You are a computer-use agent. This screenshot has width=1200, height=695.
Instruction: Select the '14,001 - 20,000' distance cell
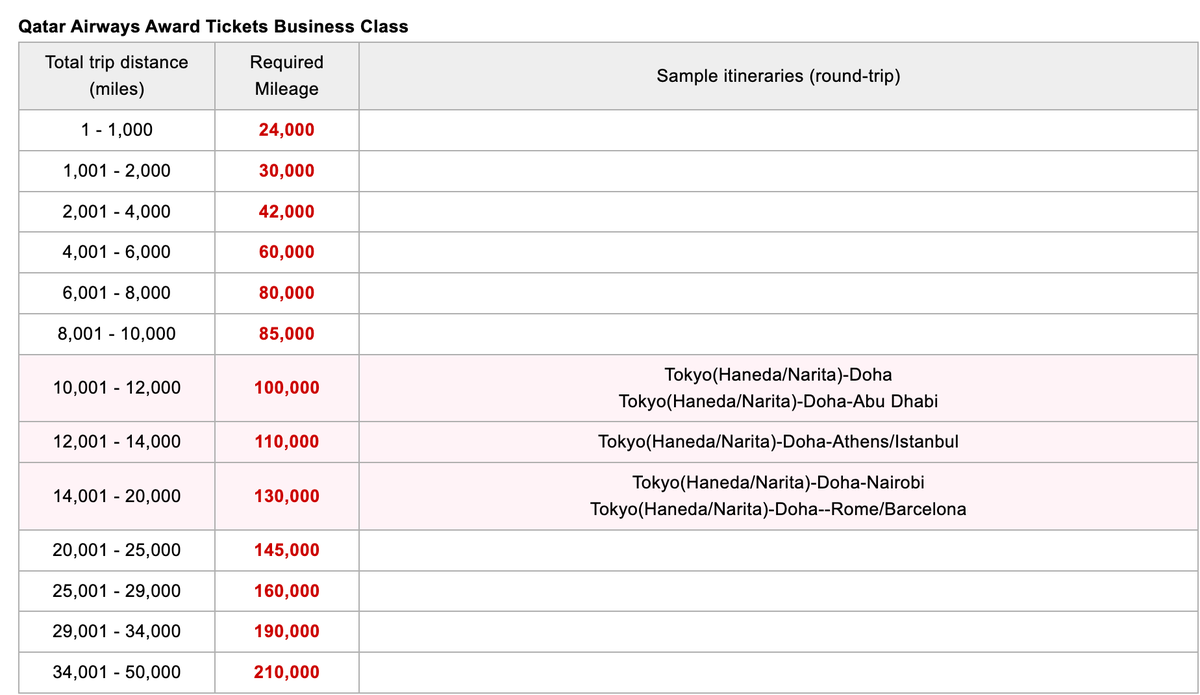117,496
